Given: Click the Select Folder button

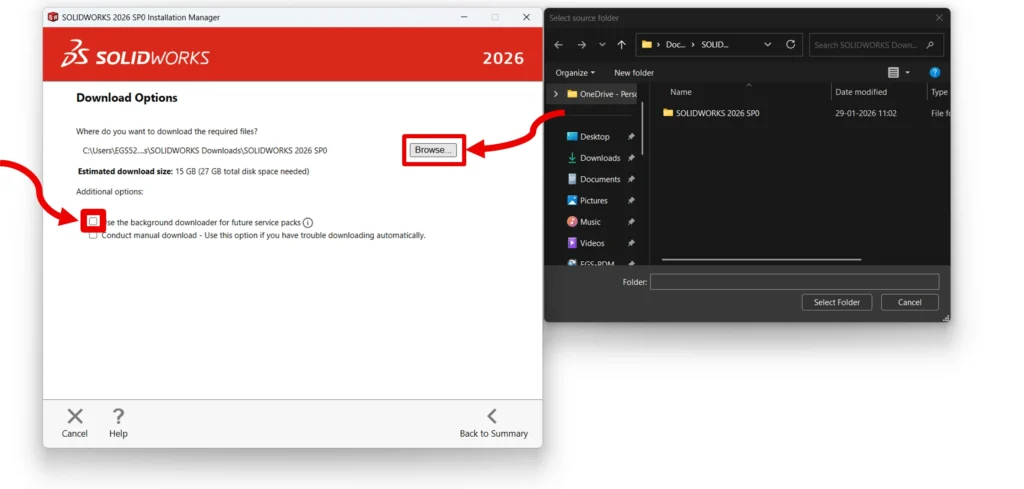Looking at the screenshot, I should (837, 302).
